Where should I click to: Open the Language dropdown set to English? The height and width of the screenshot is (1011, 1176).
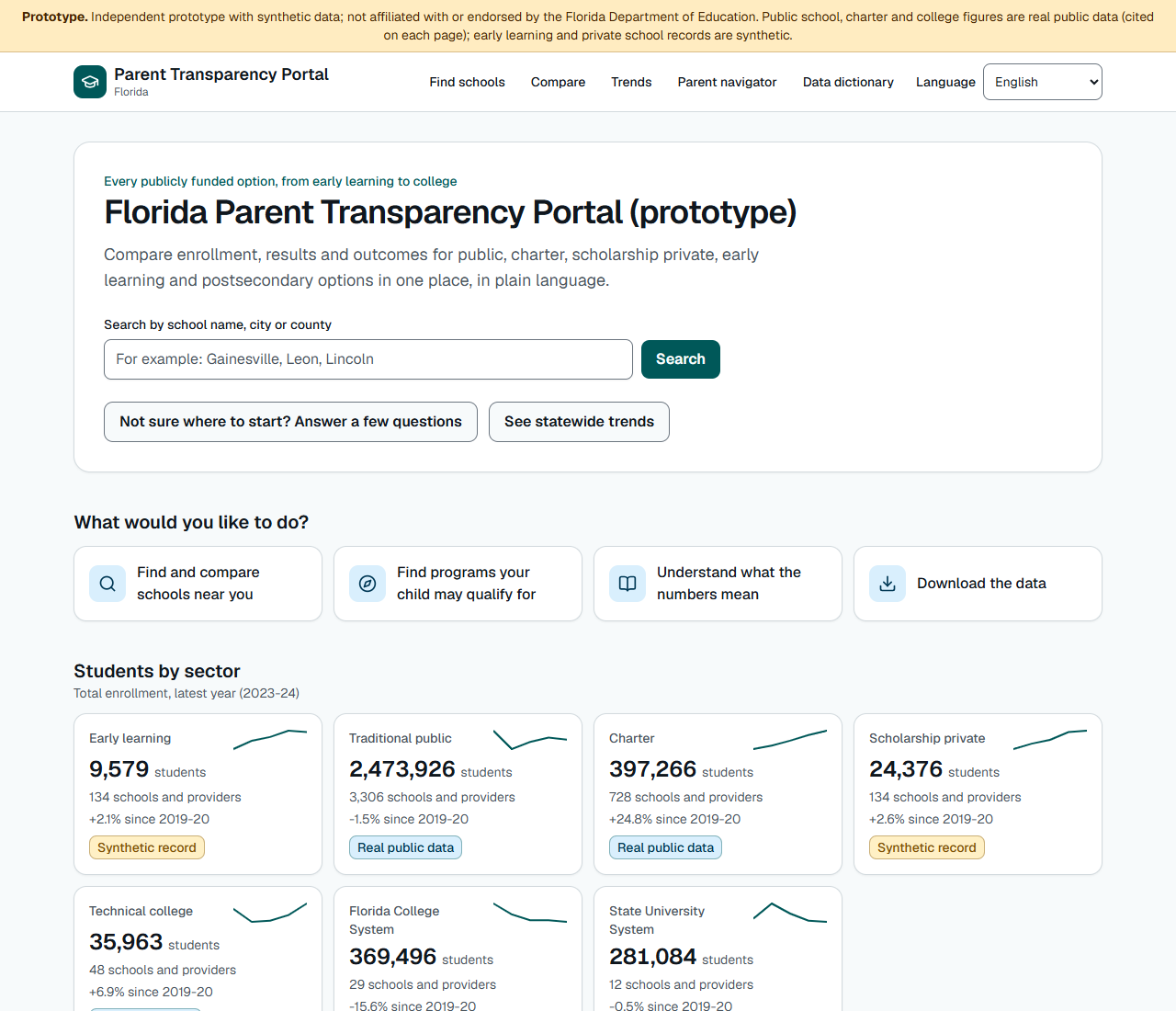point(1043,82)
